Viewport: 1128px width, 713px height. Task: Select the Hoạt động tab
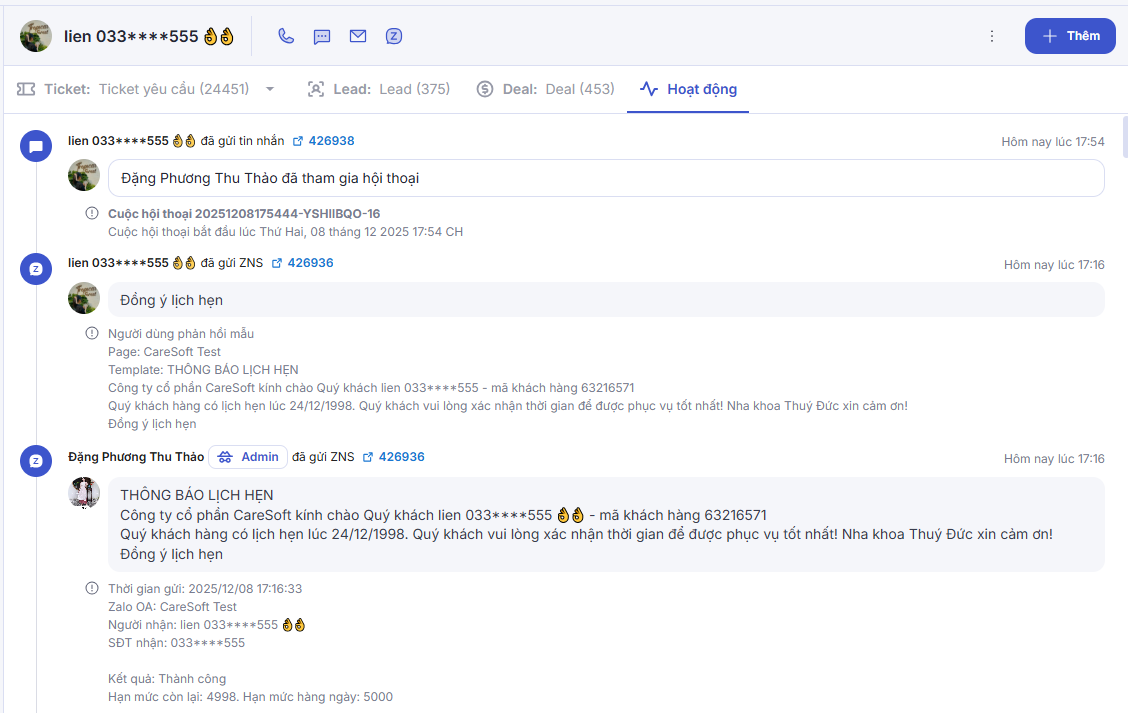click(x=689, y=89)
